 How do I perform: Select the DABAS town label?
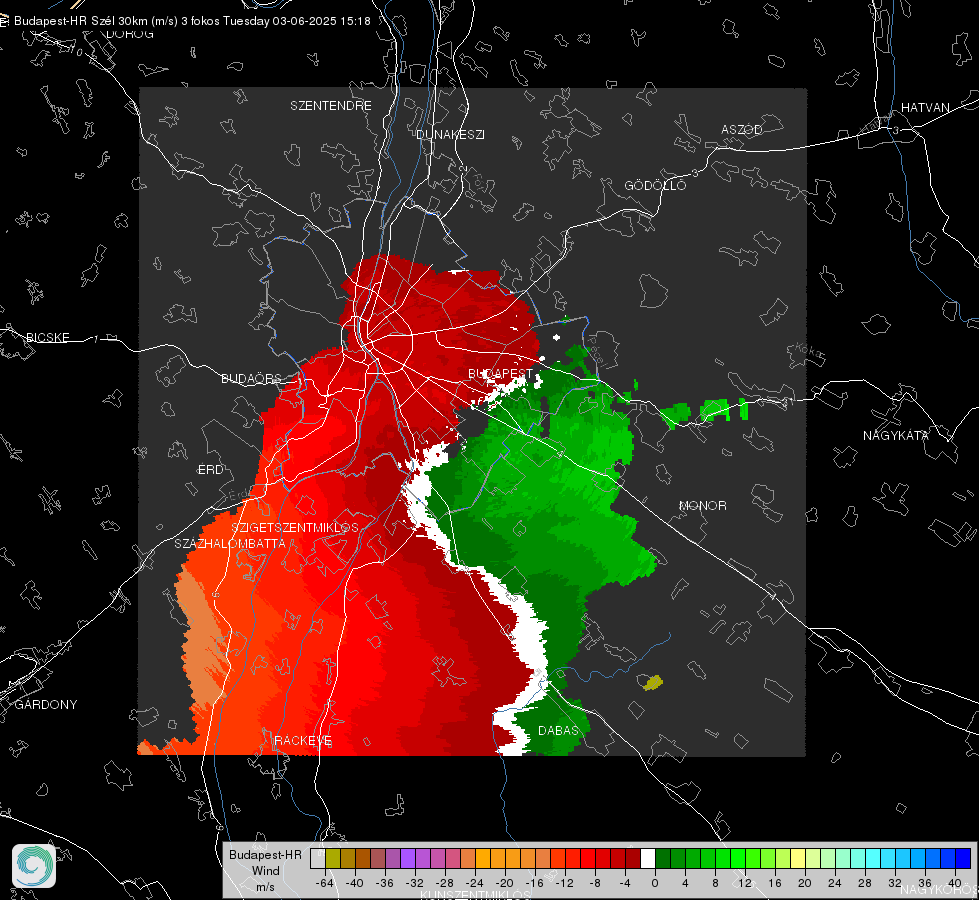pyautogui.click(x=558, y=730)
